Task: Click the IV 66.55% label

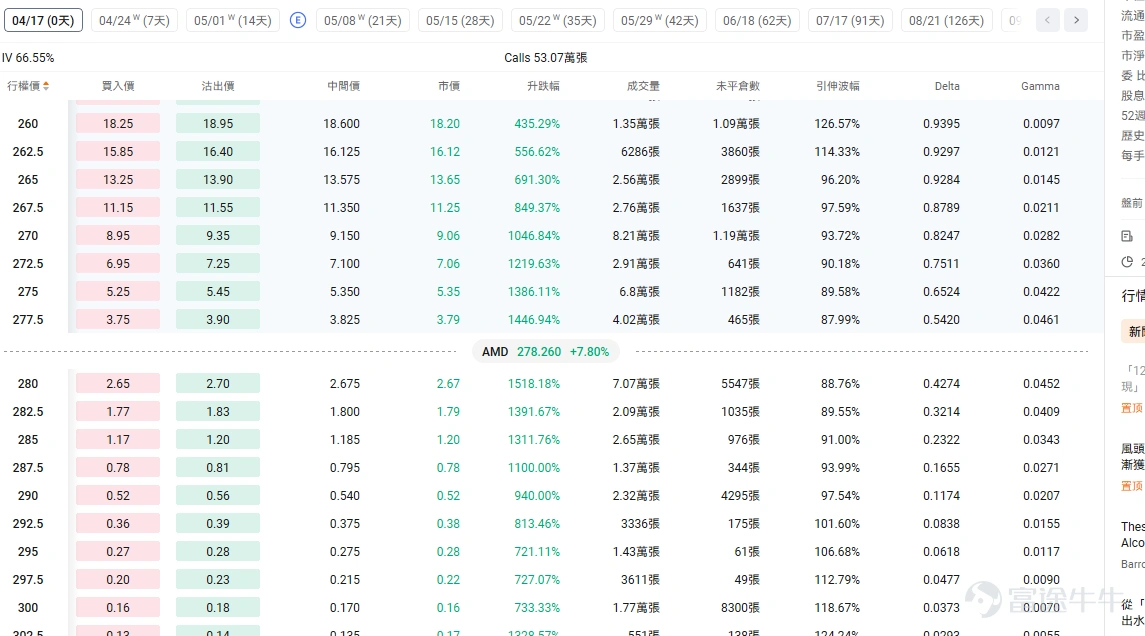Action: point(28,58)
